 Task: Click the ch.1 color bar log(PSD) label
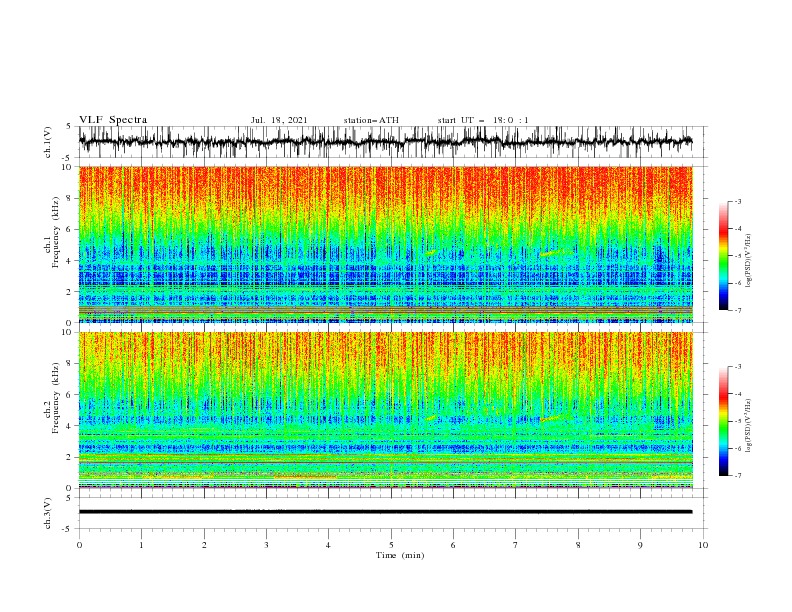748,261
